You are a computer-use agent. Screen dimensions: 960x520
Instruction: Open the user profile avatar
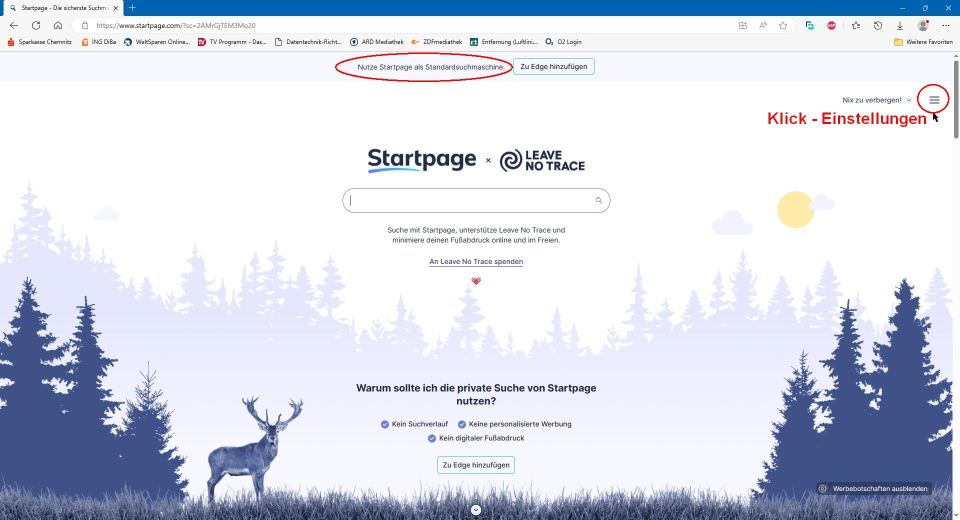923,26
